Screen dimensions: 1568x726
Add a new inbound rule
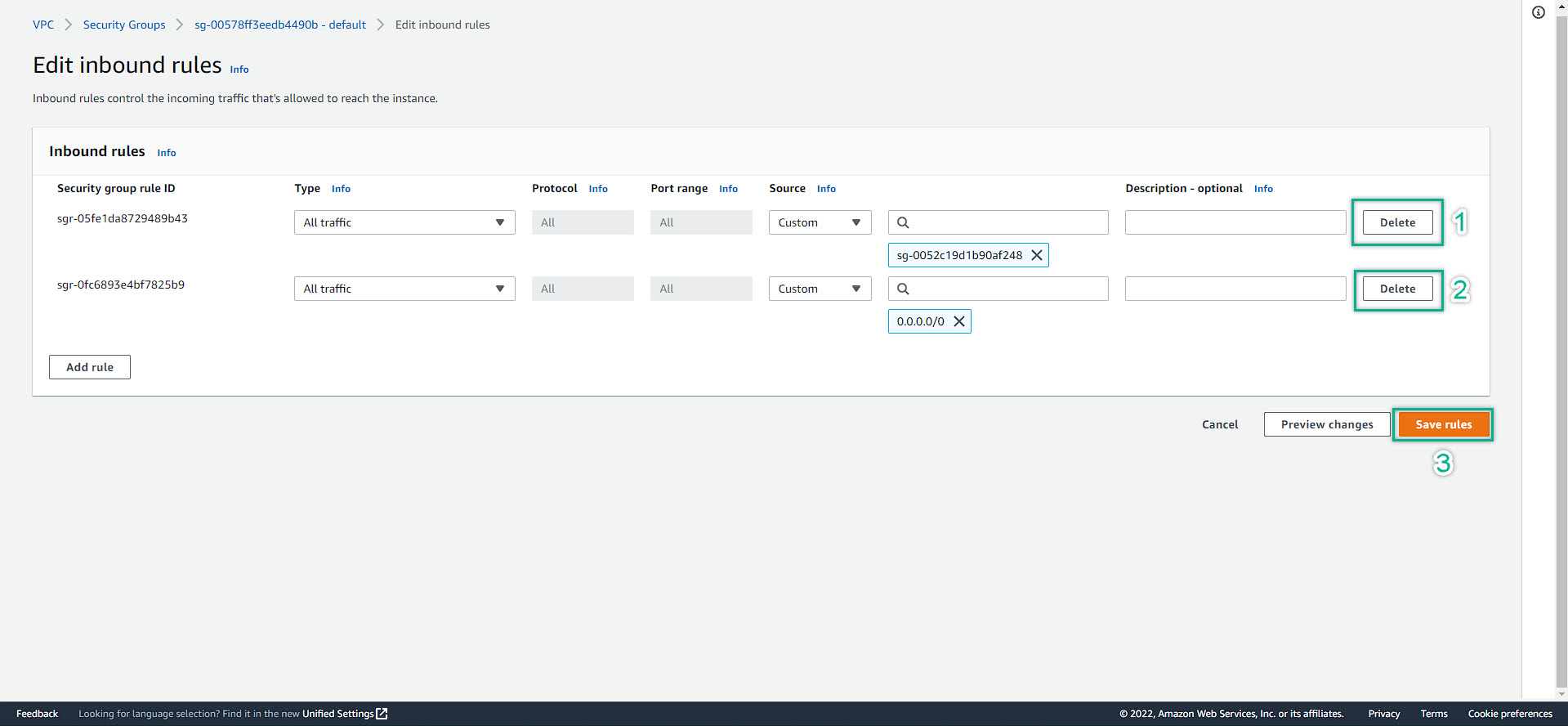click(x=90, y=367)
